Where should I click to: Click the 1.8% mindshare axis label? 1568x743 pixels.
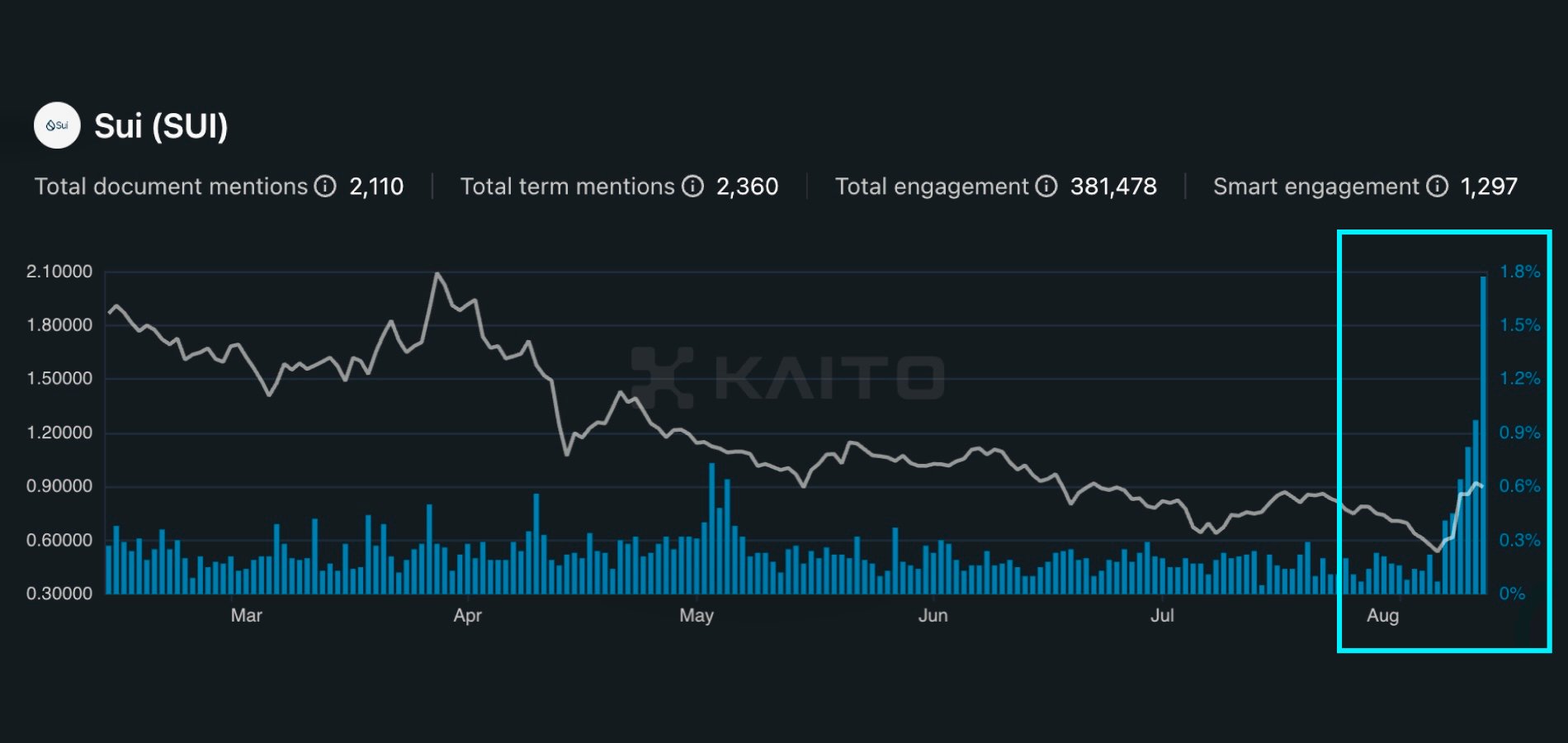click(1520, 272)
